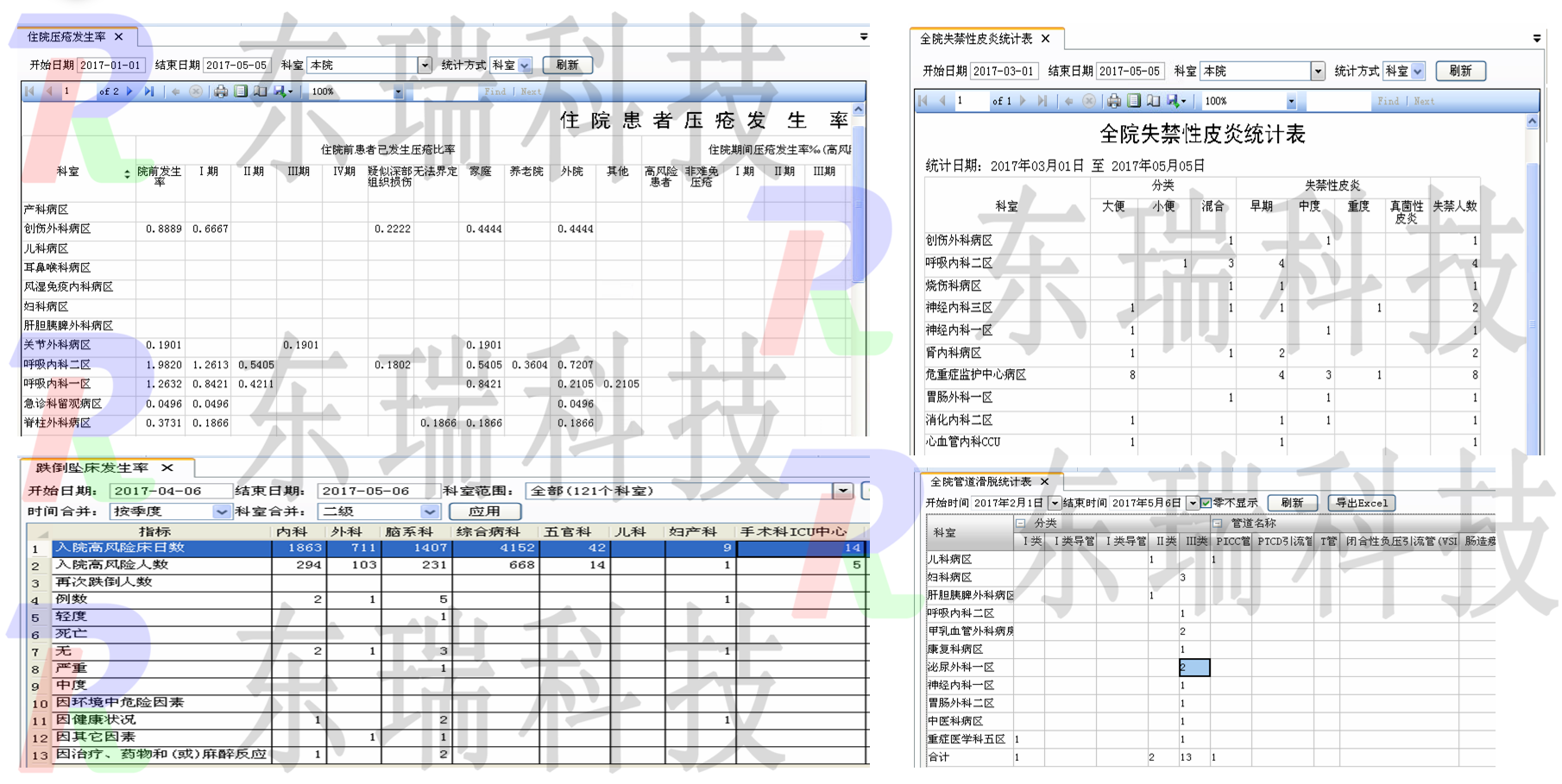
Task: Open 科室 dropdown in dermatitis panel
Action: pos(1318,71)
